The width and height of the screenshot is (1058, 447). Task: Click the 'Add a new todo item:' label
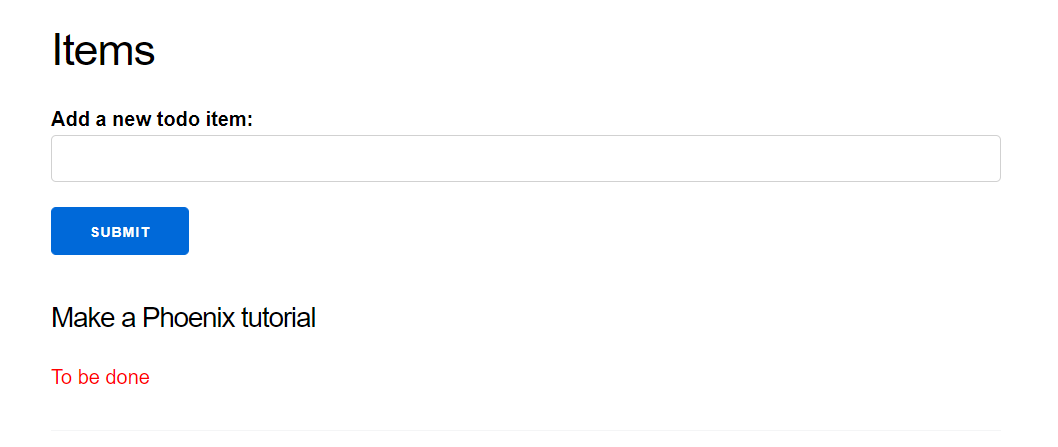coord(152,119)
